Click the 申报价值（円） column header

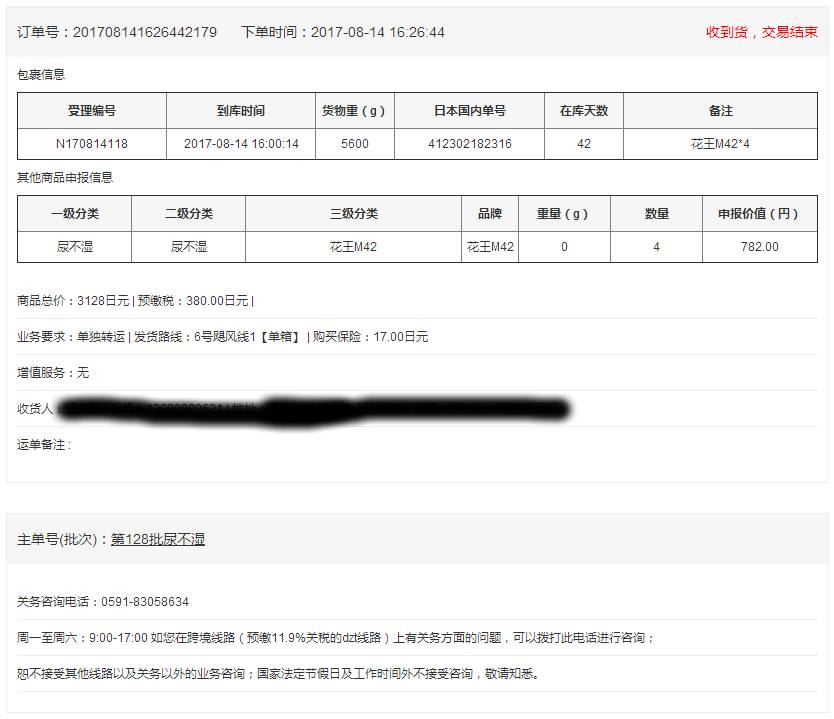click(759, 214)
